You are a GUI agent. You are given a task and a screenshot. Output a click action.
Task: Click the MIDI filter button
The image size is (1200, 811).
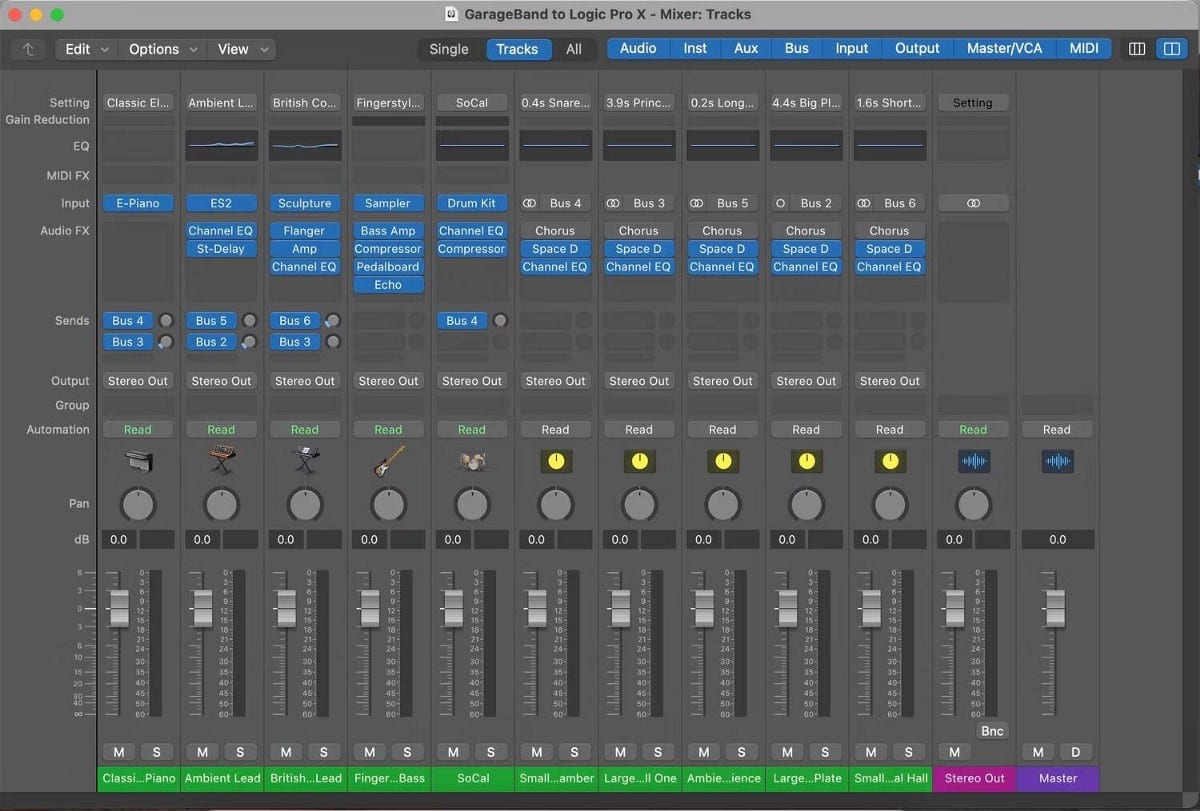(x=1084, y=47)
